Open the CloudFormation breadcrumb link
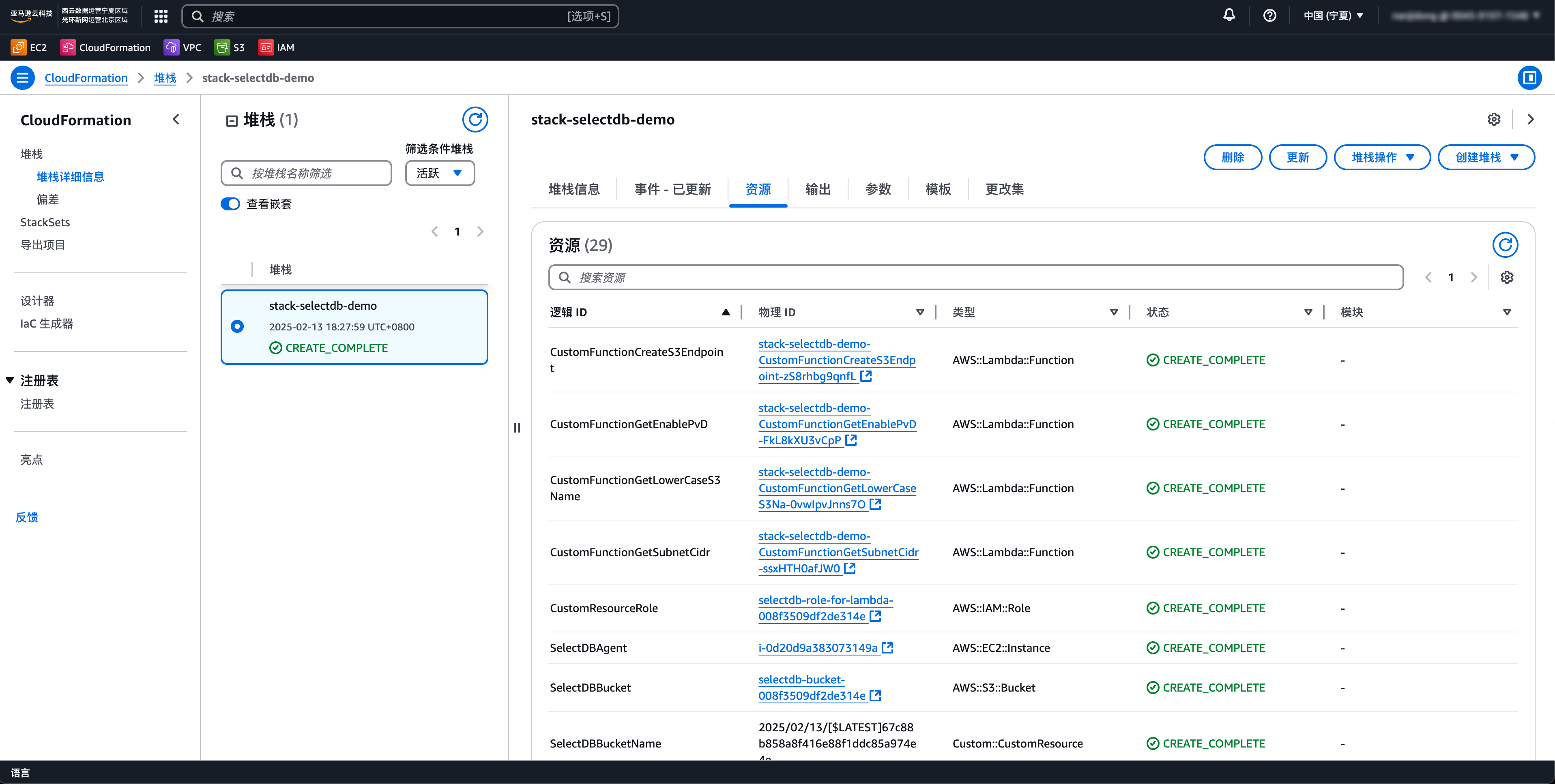The height and width of the screenshot is (784, 1555). pos(86,78)
